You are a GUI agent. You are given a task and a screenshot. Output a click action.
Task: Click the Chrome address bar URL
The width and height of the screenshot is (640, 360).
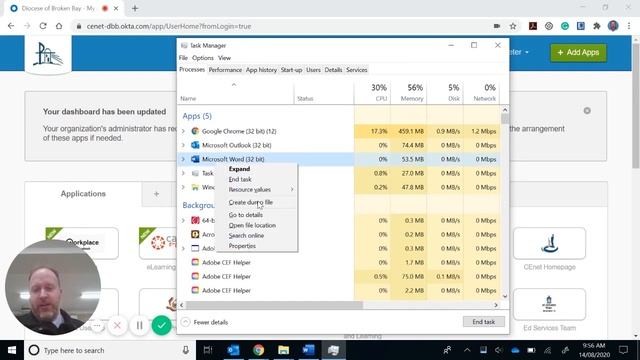click(x=169, y=26)
